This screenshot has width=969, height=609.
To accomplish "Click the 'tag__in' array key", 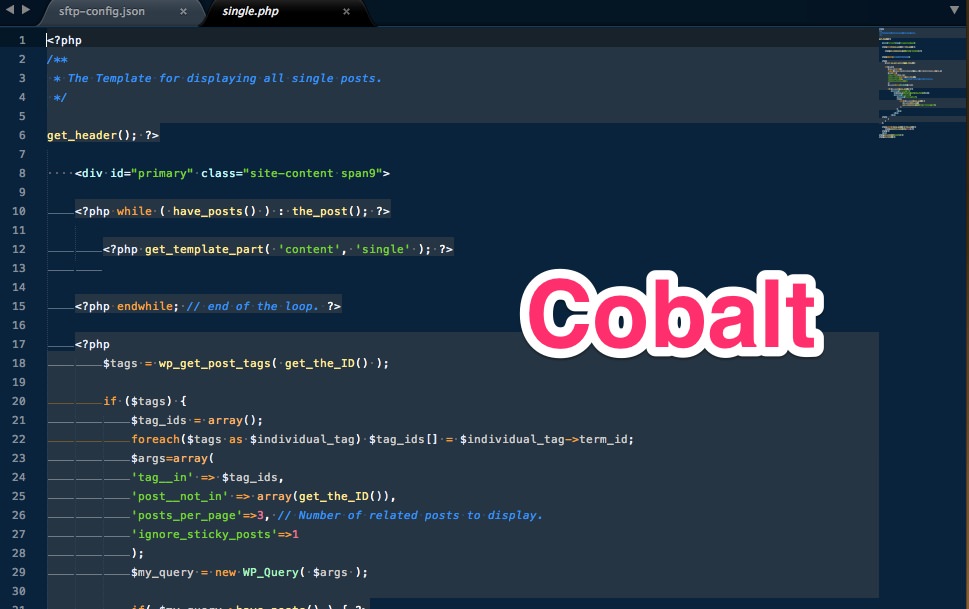I will point(162,477).
